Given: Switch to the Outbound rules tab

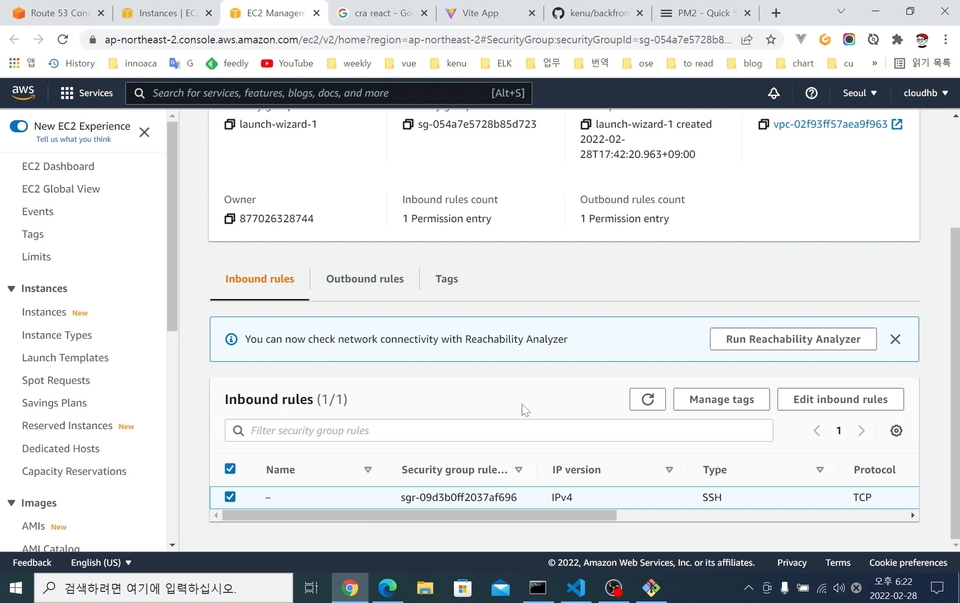Looking at the screenshot, I should 365,279.
